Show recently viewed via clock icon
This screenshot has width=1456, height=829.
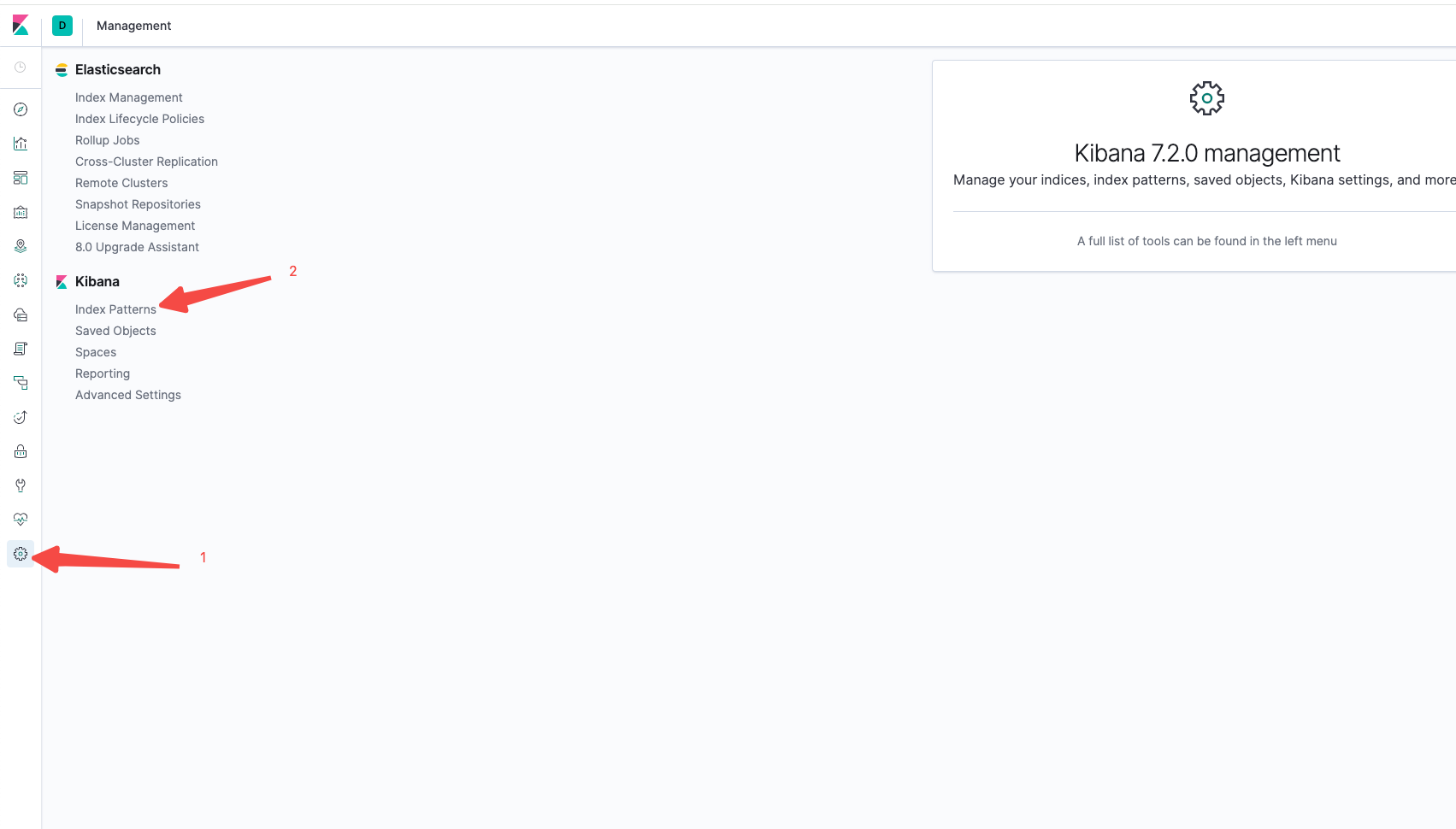pos(21,67)
